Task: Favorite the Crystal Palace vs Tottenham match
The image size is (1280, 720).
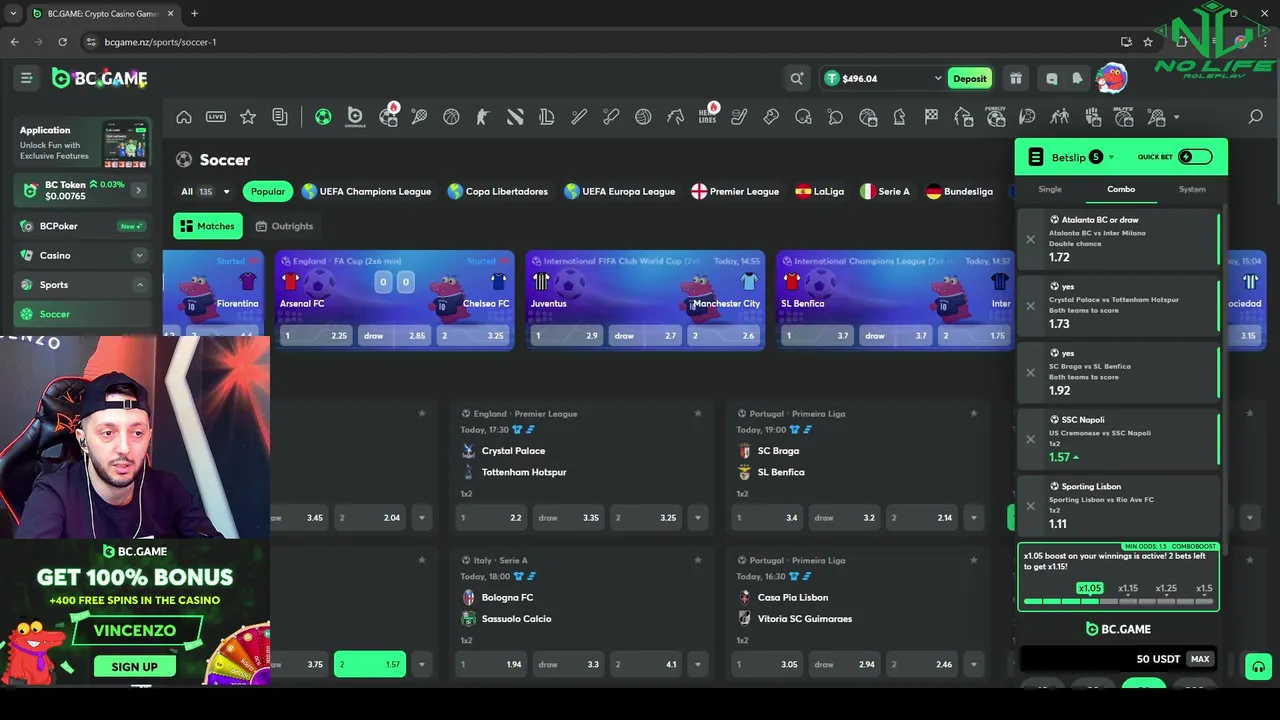Action: pos(697,413)
